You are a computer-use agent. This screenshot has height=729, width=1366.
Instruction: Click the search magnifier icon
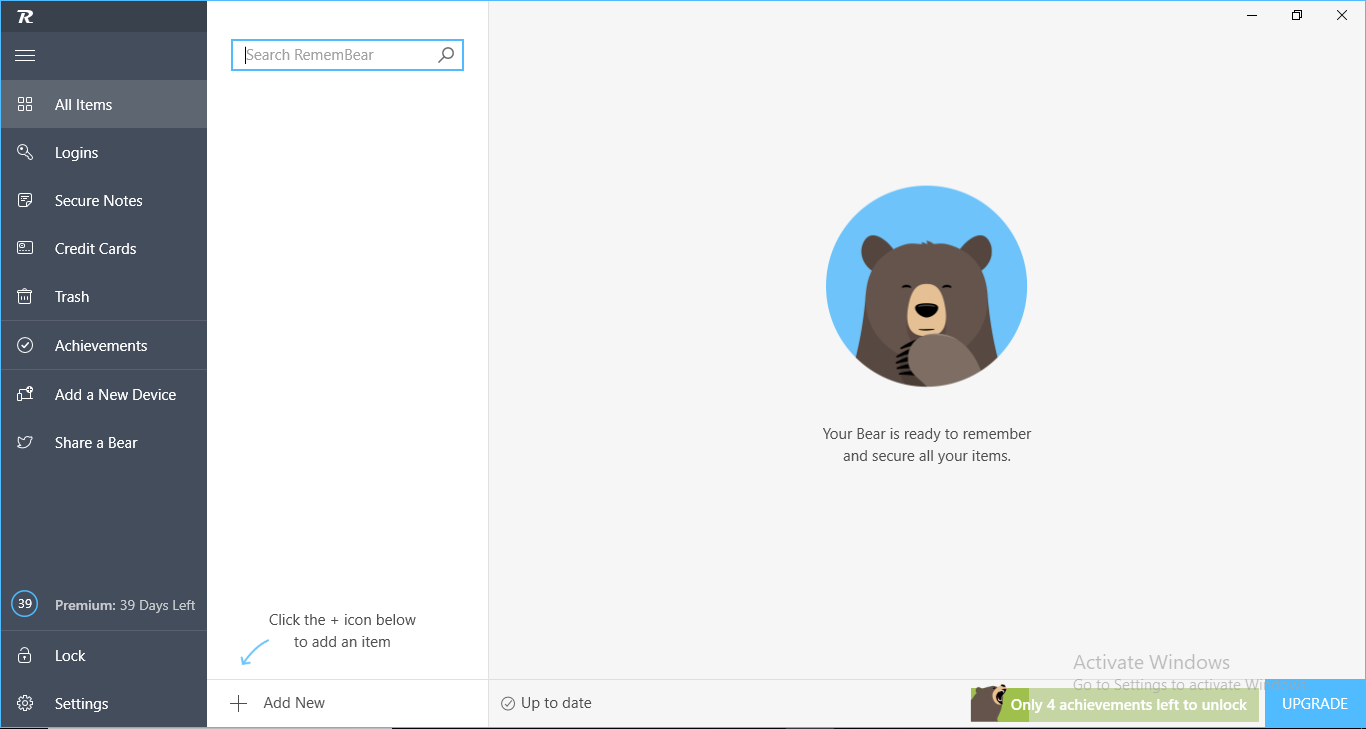click(446, 55)
